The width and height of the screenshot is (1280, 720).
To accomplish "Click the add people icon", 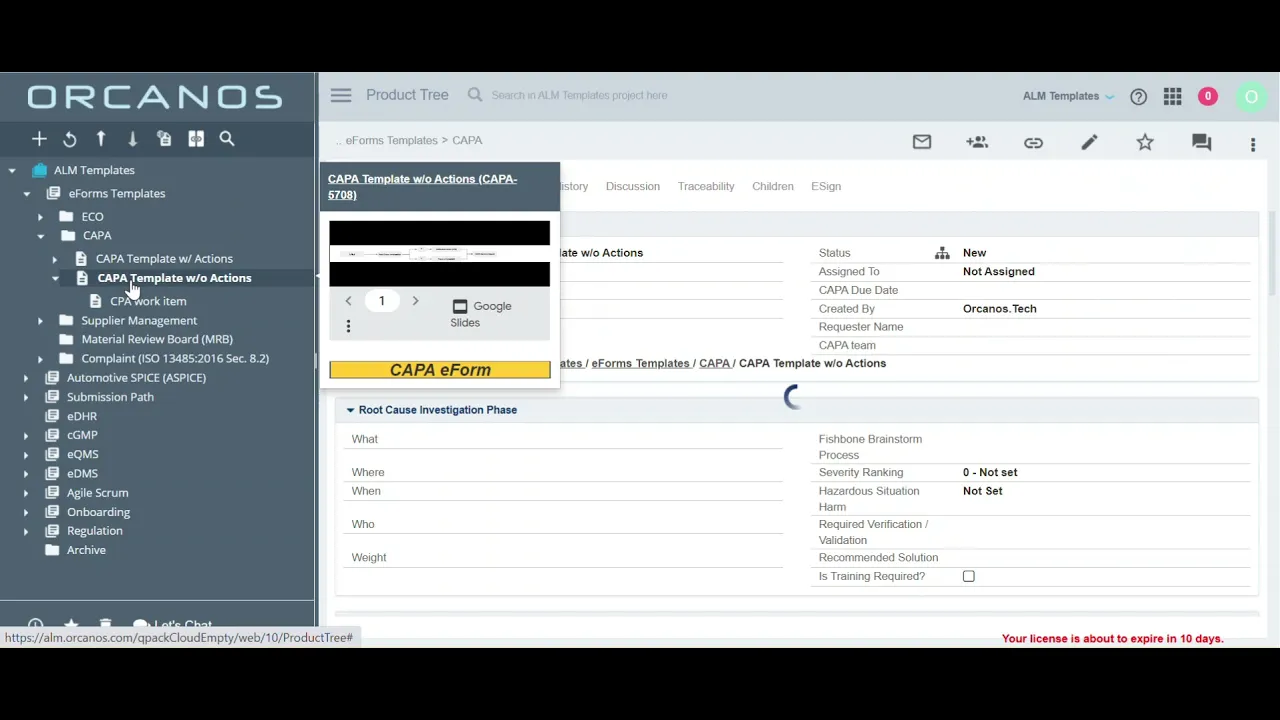I will (977, 143).
